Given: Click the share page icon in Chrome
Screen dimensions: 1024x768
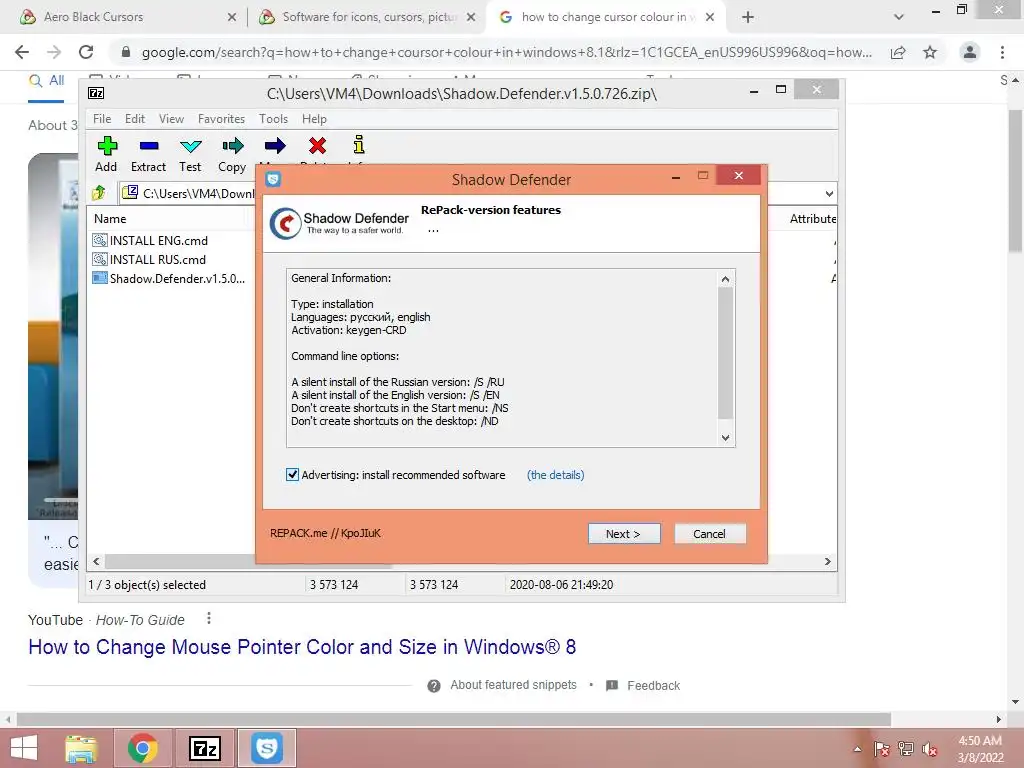Looking at the screenshot, I should 898,52.
